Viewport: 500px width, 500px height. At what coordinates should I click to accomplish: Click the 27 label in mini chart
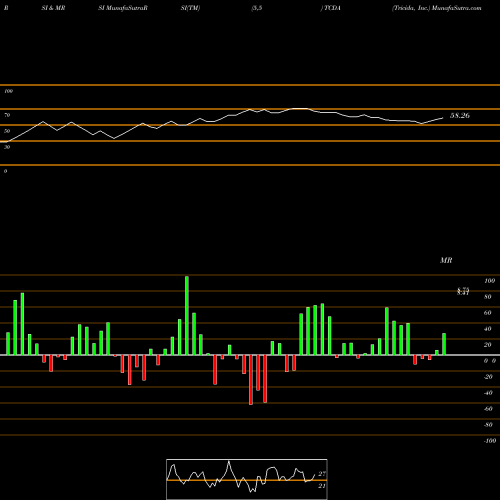322,474
